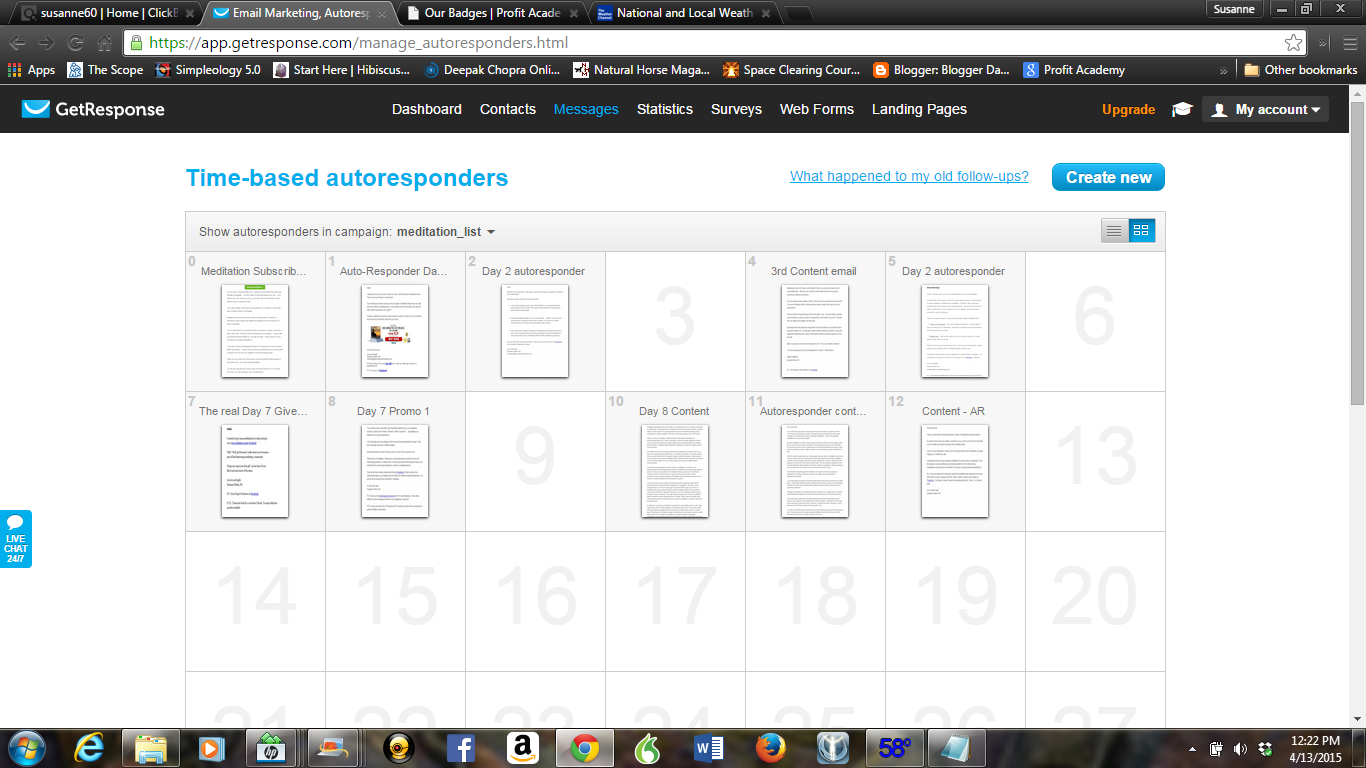Viewport: 1366px width, 768px height.
Task: Open the Messages menu
Action: 586,109
